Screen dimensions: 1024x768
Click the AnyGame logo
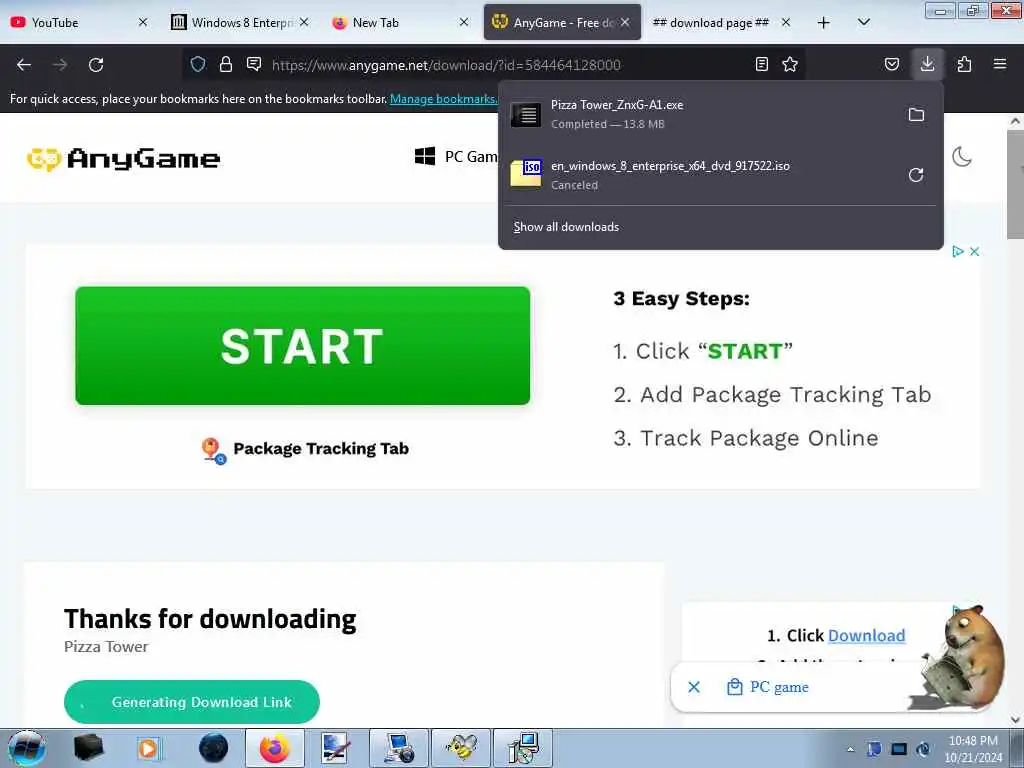[123, 159]
